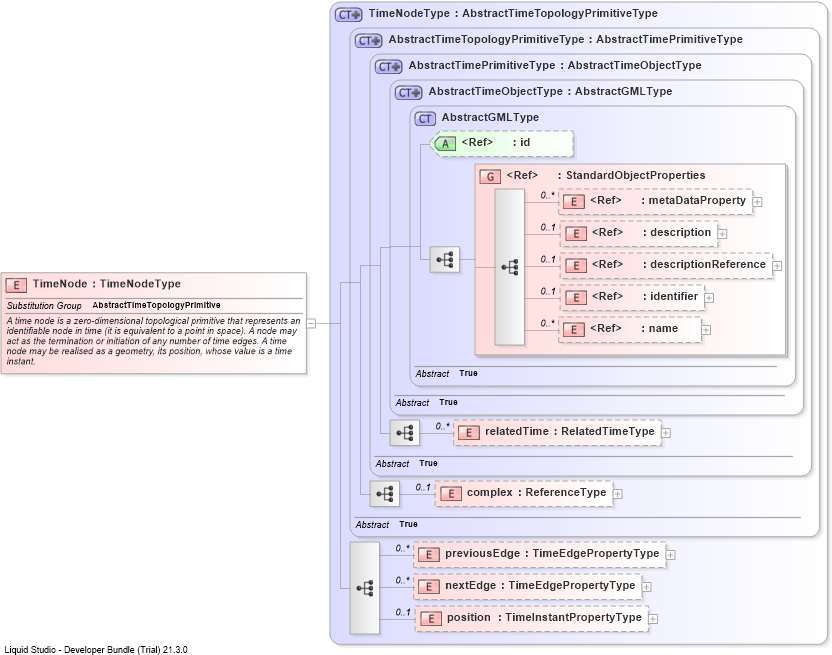The width and height of the screenshot is (832, 655).
Task: Select the sequence icon before relatedTime
Action: pos(405,433)
